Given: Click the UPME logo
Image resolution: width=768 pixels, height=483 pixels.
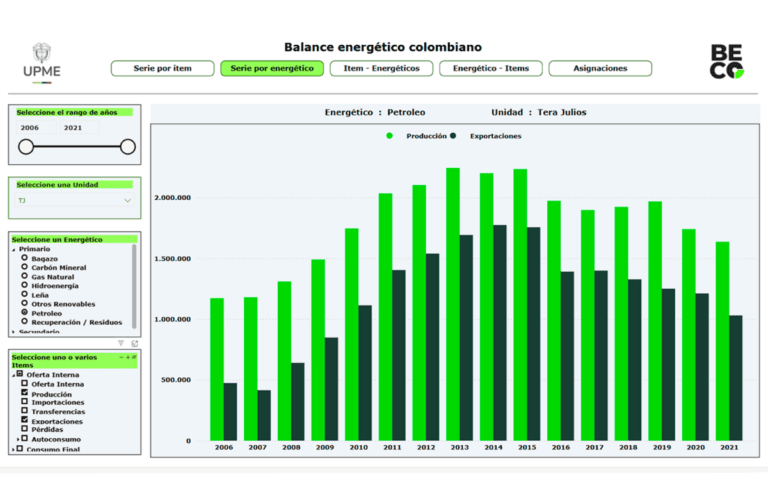Looking at the screenshot, I should tap(41, 61).
